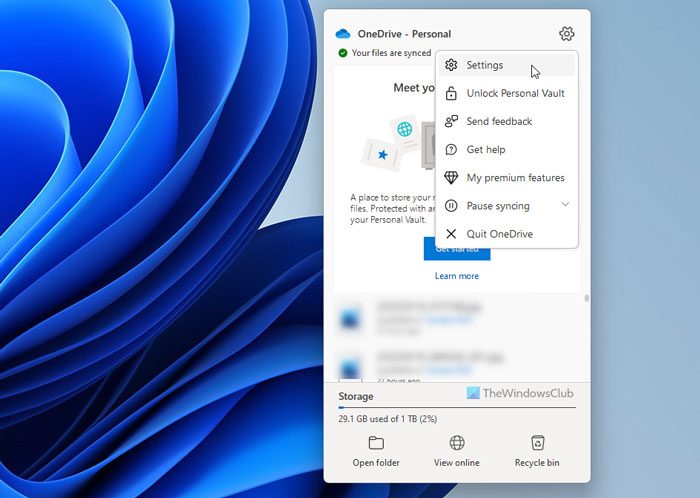The image size is (700, 498).
Task: Expand the Pause syncing chevron arrow
Action: pos(565,204)
